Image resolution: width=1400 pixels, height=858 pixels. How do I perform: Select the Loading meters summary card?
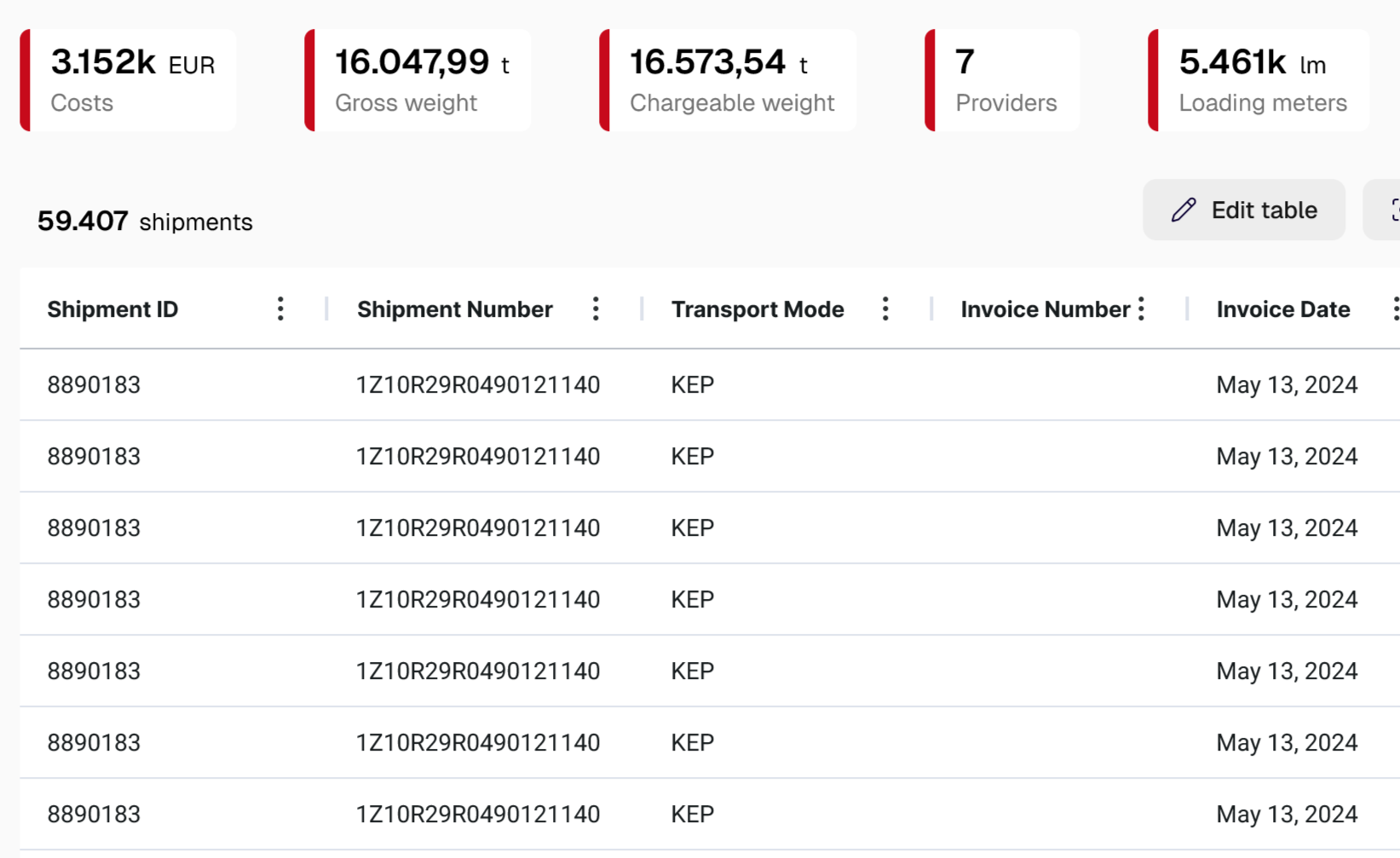tap(1259, 80)
